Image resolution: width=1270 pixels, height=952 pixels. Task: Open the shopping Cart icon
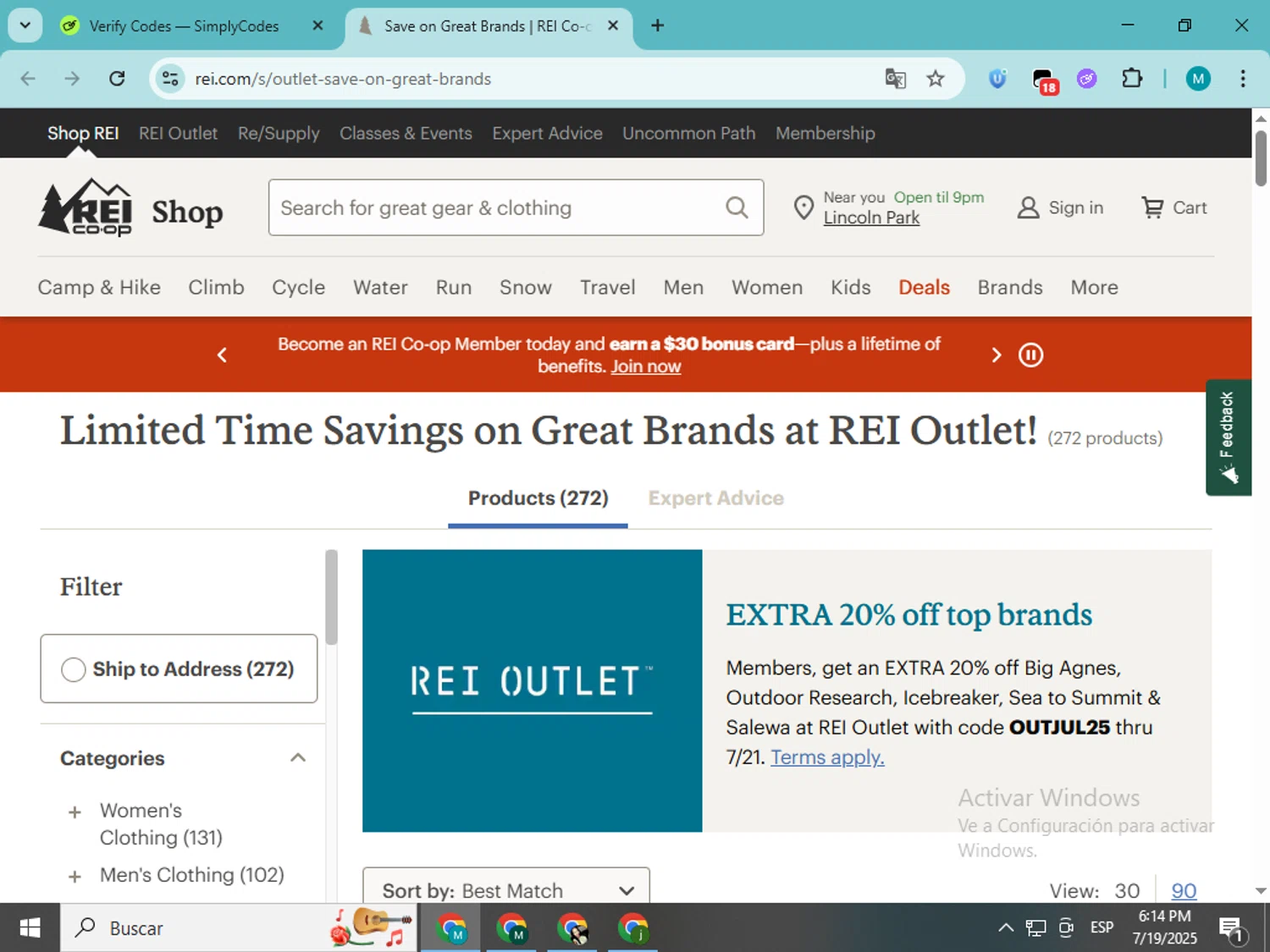click(1152, 207)
